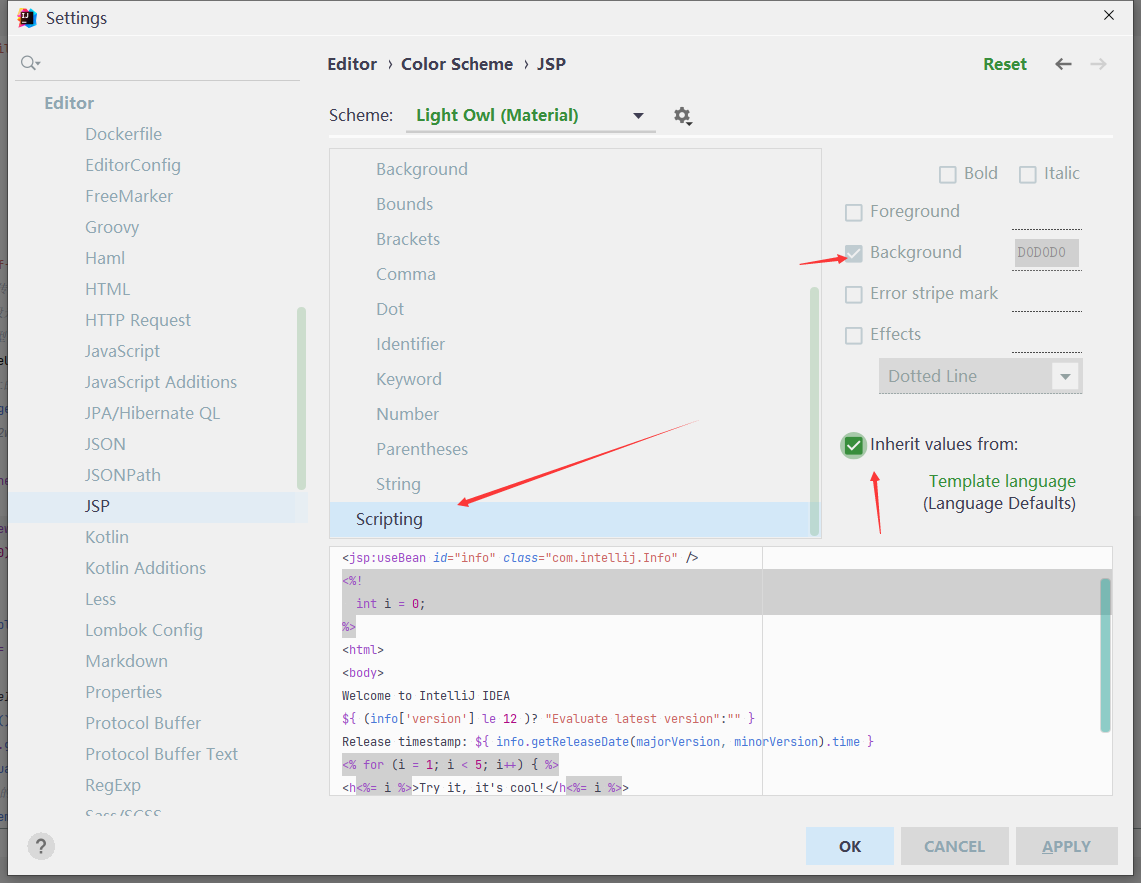The image size is (1141, 883).
Task: Go back with the left arrow
Action: (1063, 64)
